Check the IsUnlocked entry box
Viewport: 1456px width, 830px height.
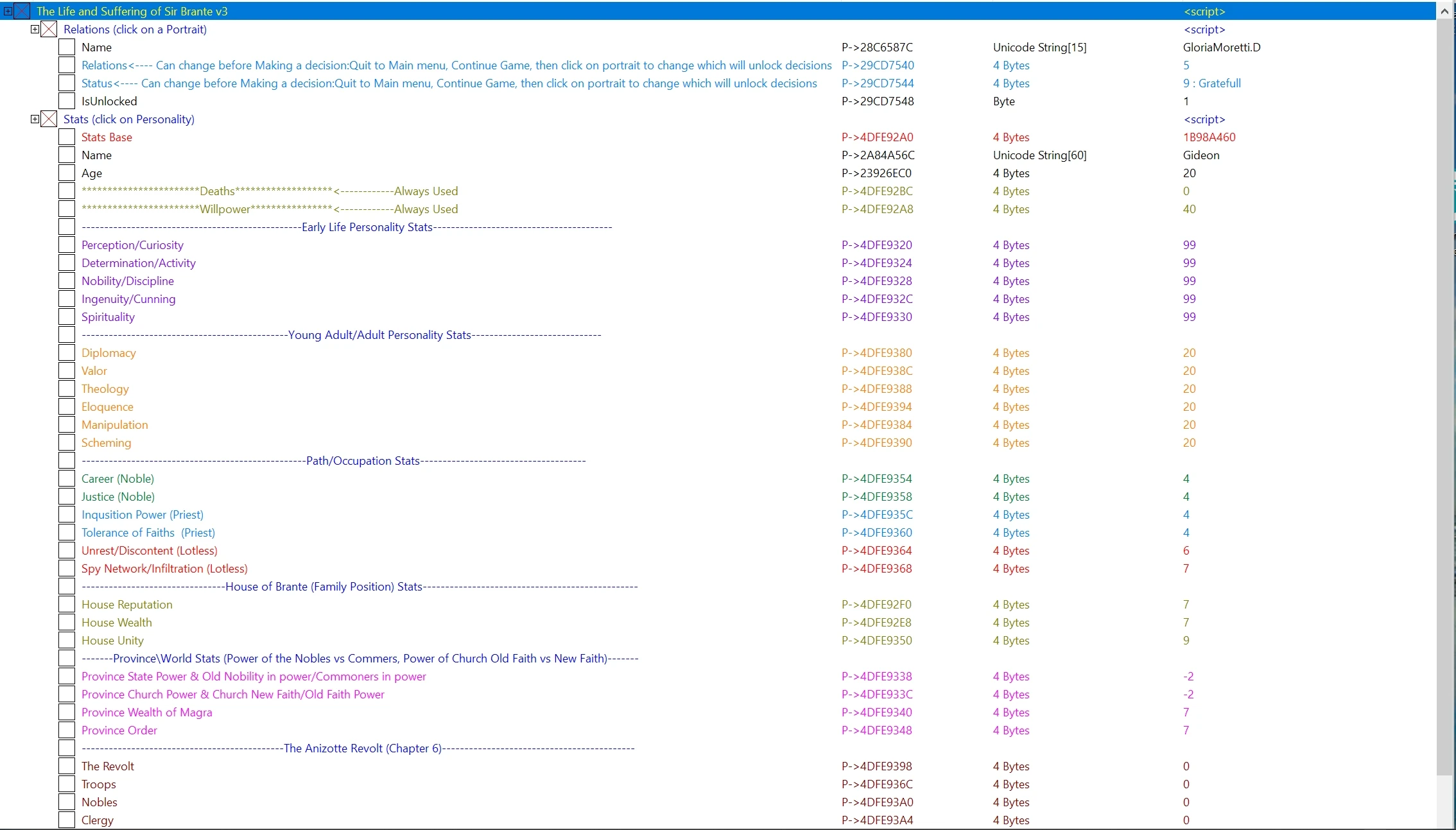(67, 101)
